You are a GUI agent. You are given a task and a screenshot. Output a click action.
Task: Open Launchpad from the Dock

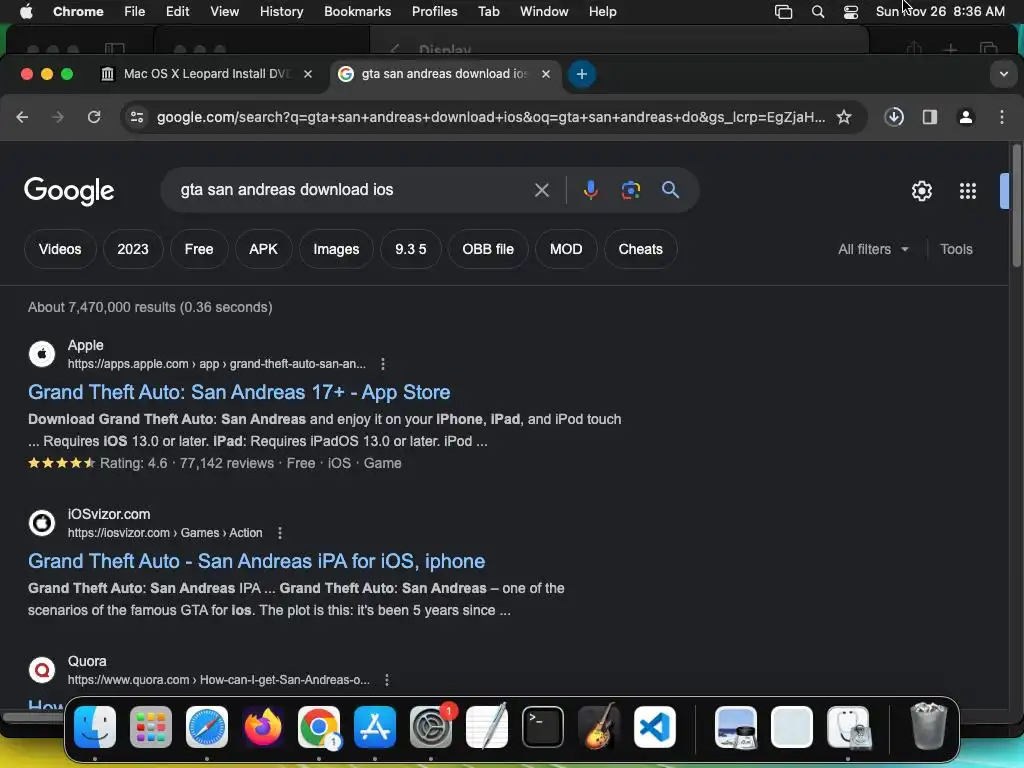(151, 727)
